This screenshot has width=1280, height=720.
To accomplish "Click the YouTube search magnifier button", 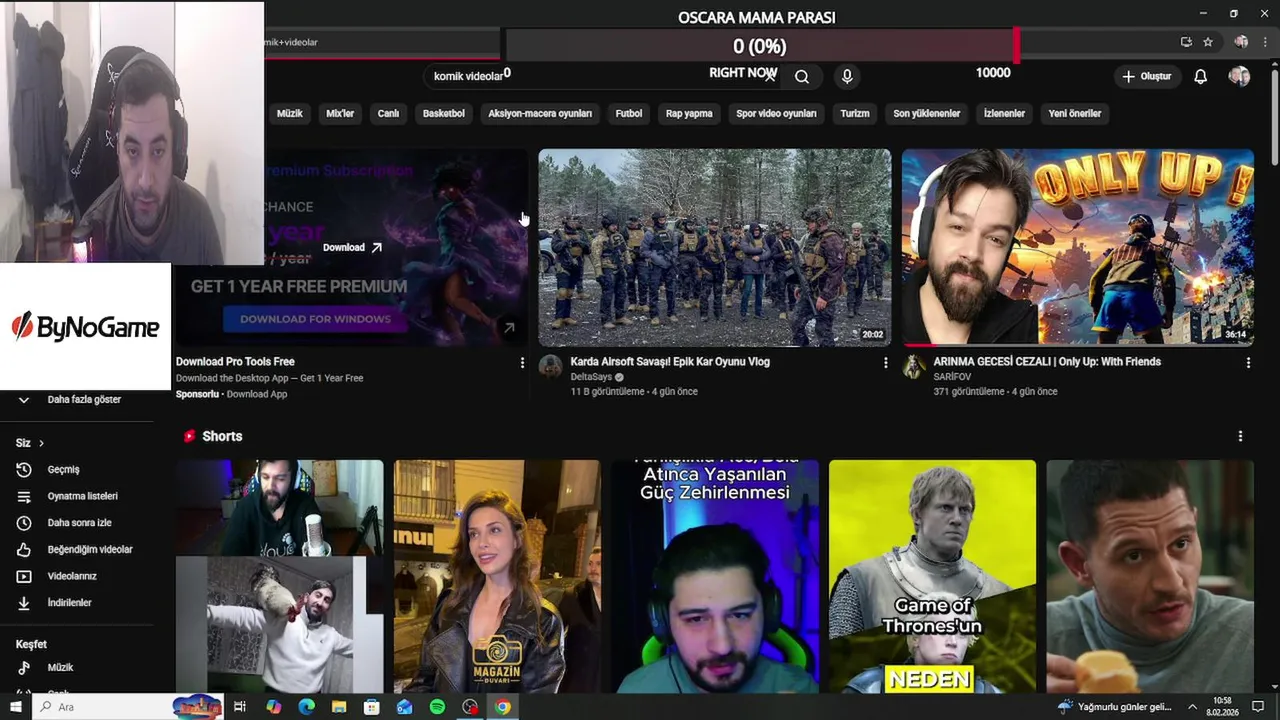I will 802,76.
